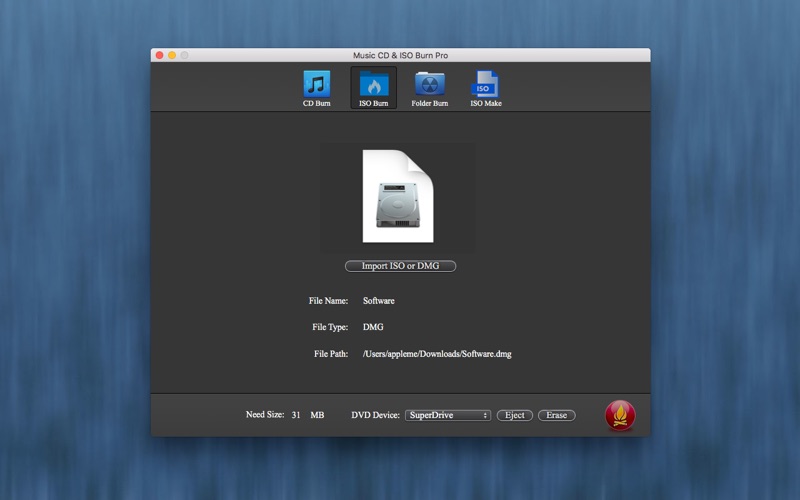This screenshot has width=800, height=500.
Task: Click the File Name value Software
Action: click(379, 301)
